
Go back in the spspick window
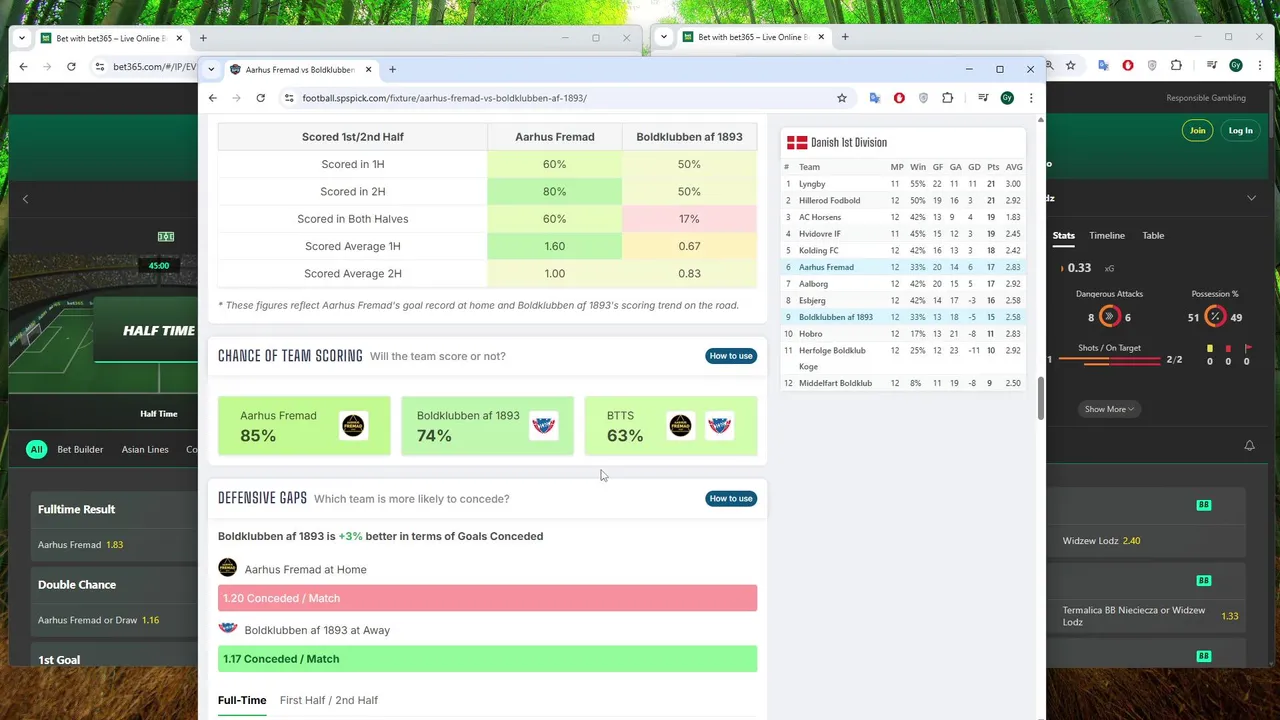[213, 98]
